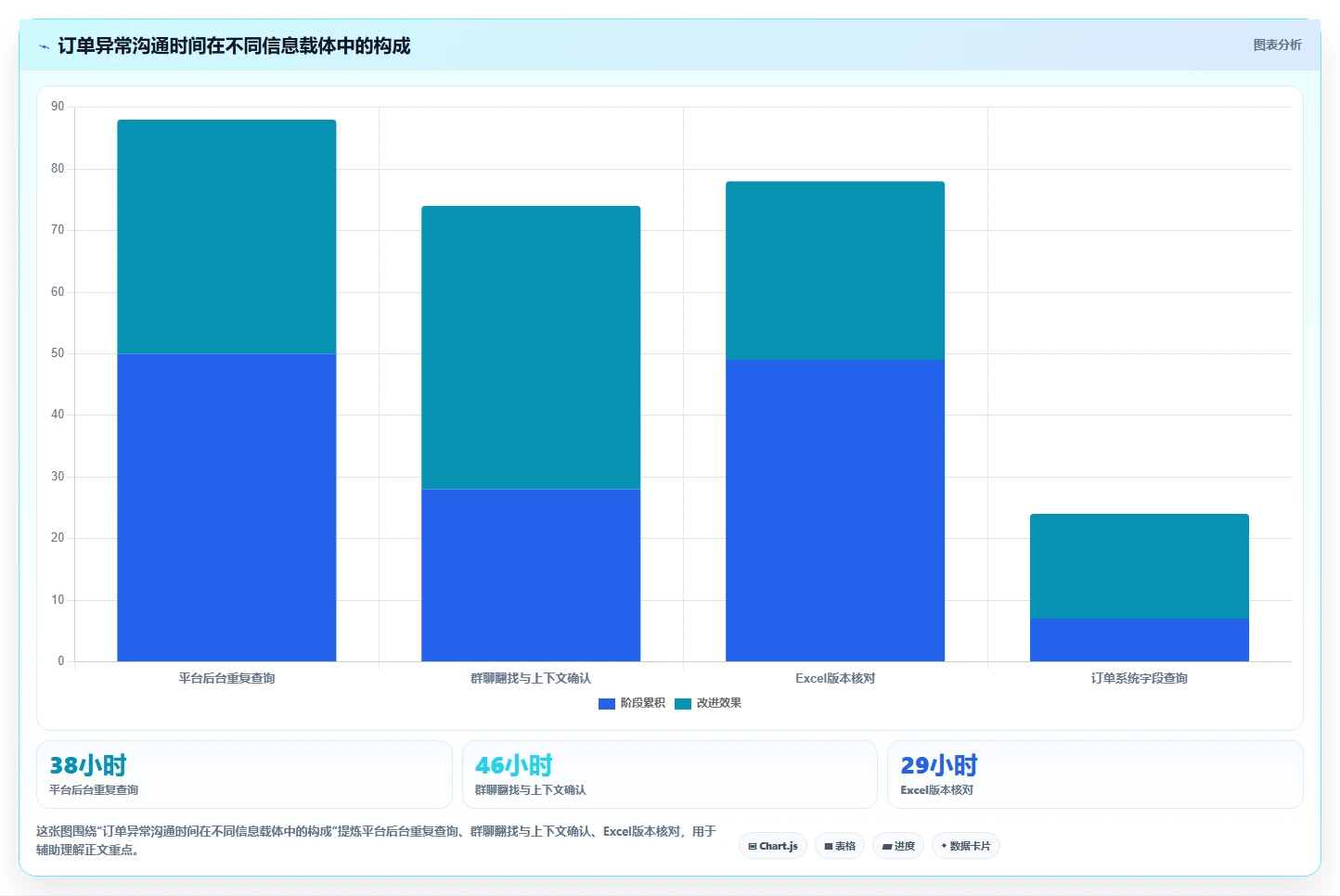Toggle the 阶段累积 legend swatch
This screenshot has height=896, width=1340.
tap(607, 704)
